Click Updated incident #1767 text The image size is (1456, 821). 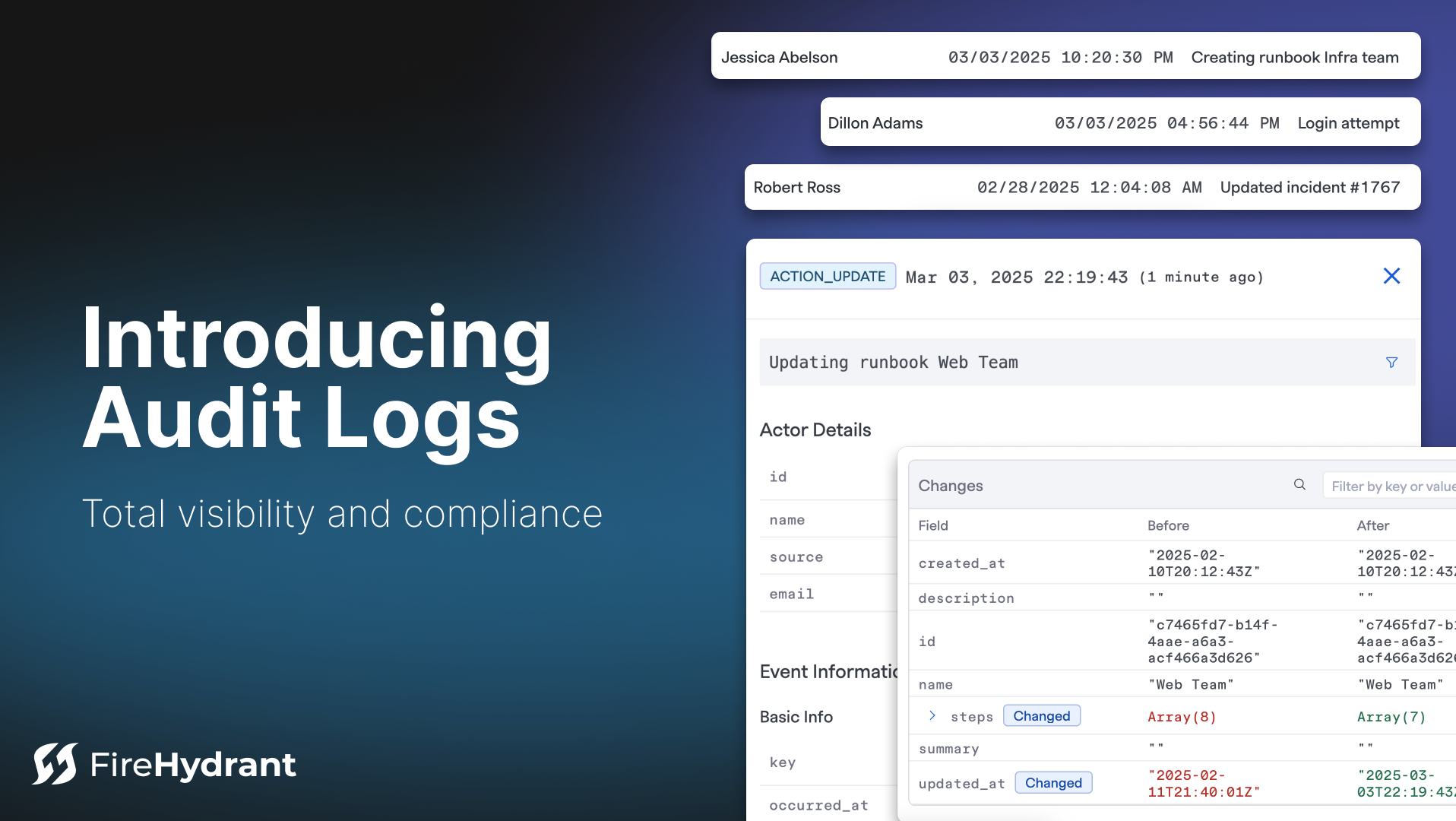(1310, 188)
